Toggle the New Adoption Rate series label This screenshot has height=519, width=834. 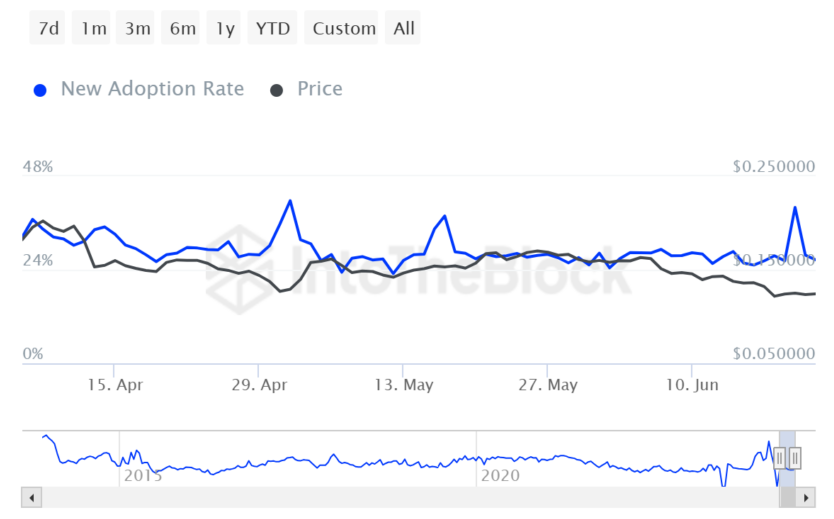[152, 89]
